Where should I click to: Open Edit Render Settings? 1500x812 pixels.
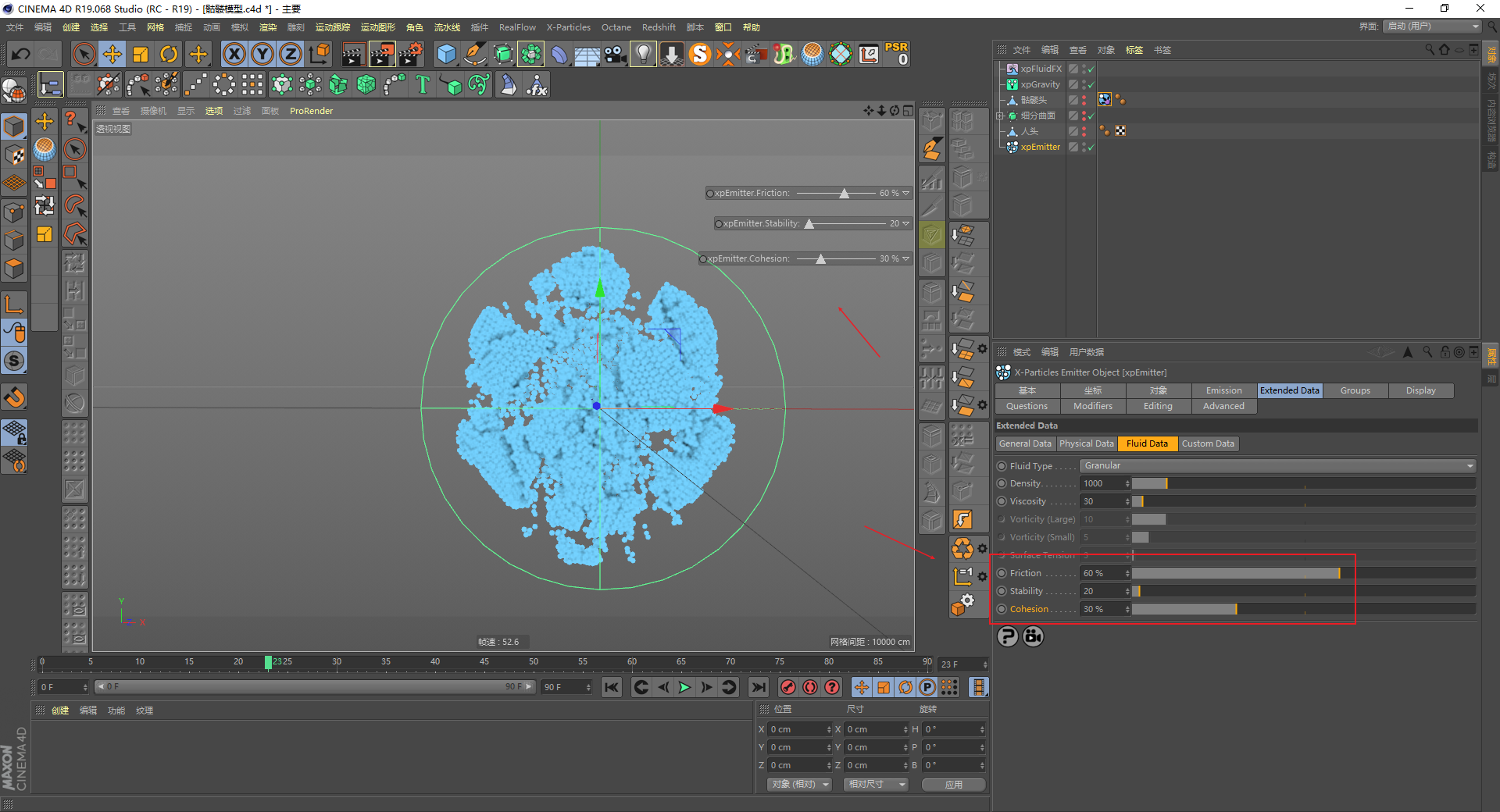click(x=411, y=54)
